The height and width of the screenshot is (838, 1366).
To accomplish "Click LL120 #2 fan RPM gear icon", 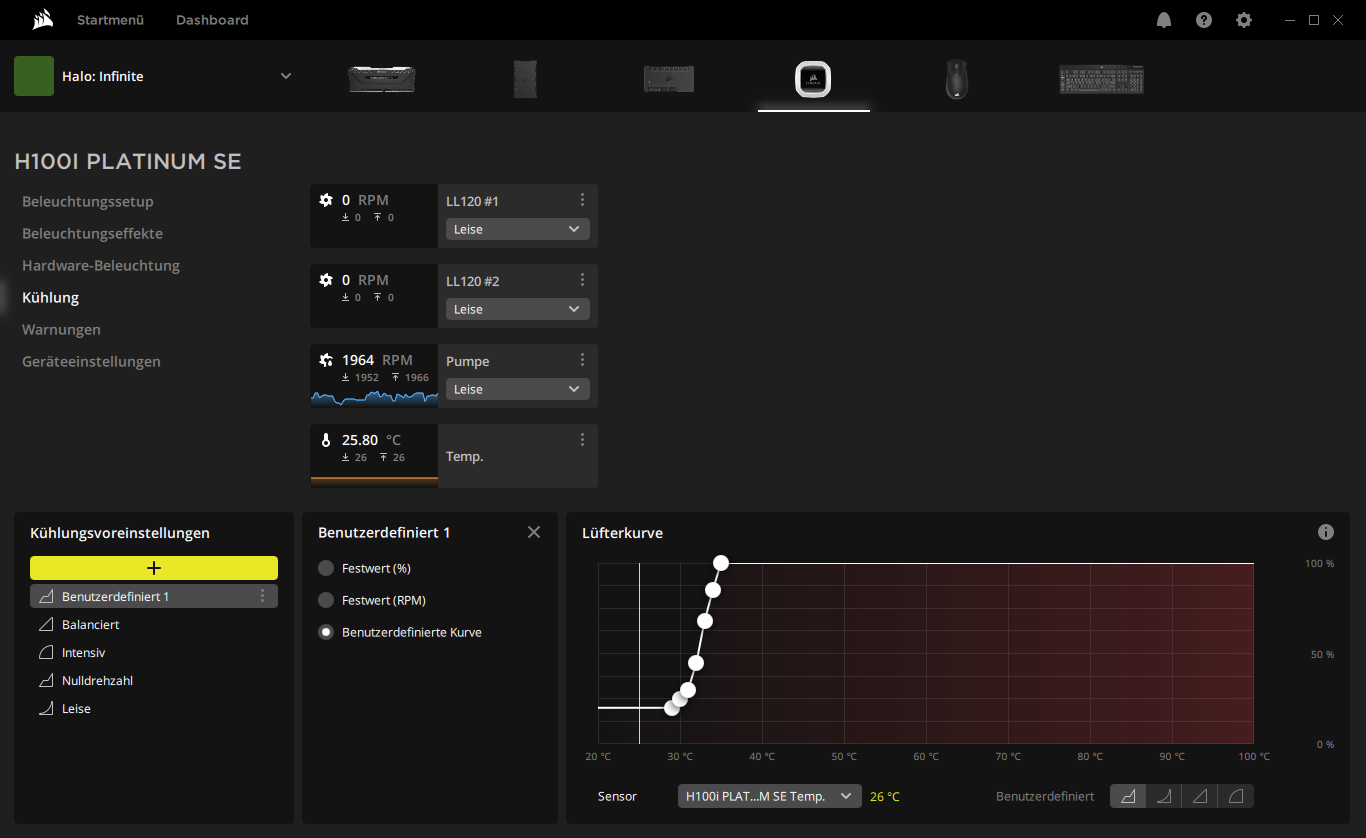I will tap(326, 280).
